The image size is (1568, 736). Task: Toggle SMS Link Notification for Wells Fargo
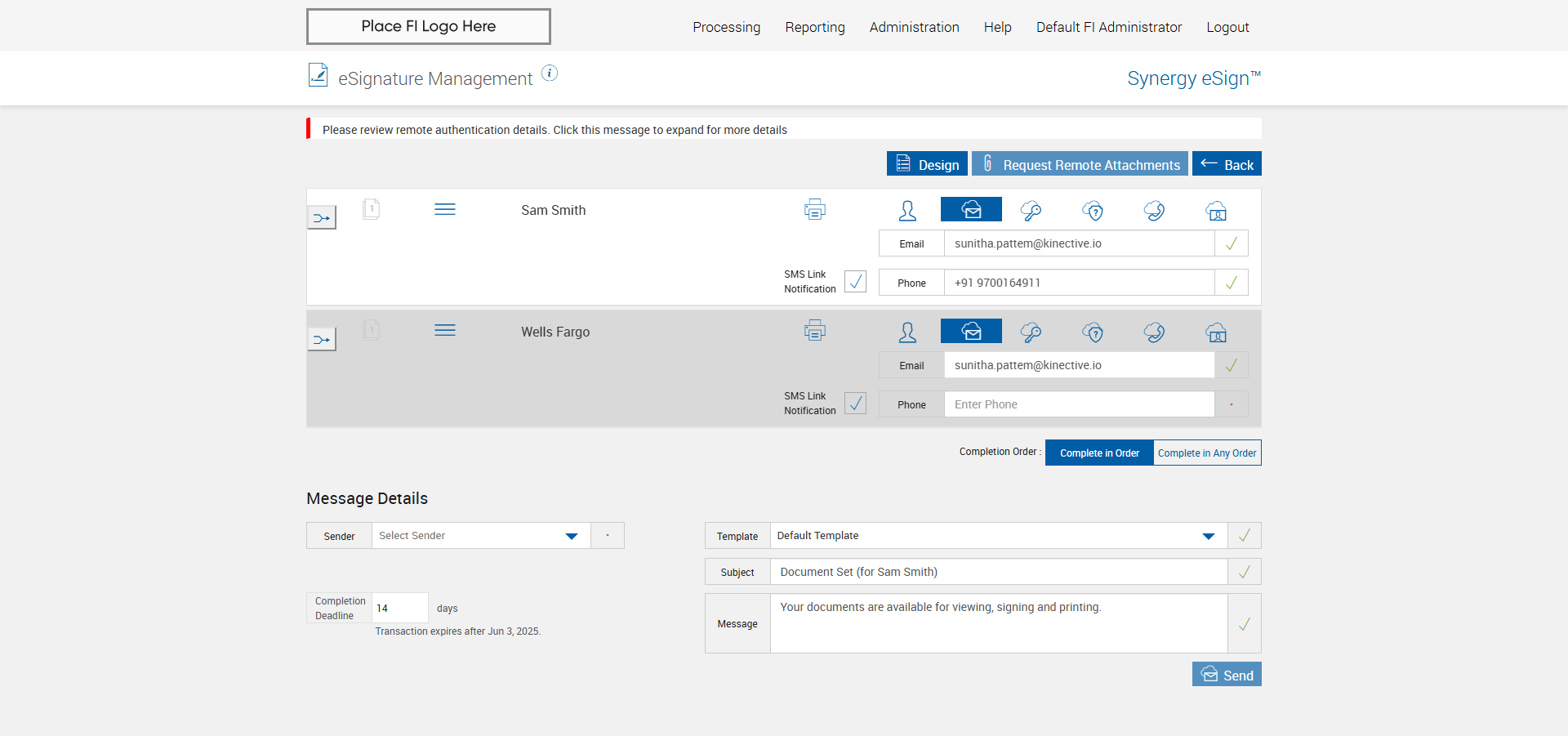(x=855, y=404)
